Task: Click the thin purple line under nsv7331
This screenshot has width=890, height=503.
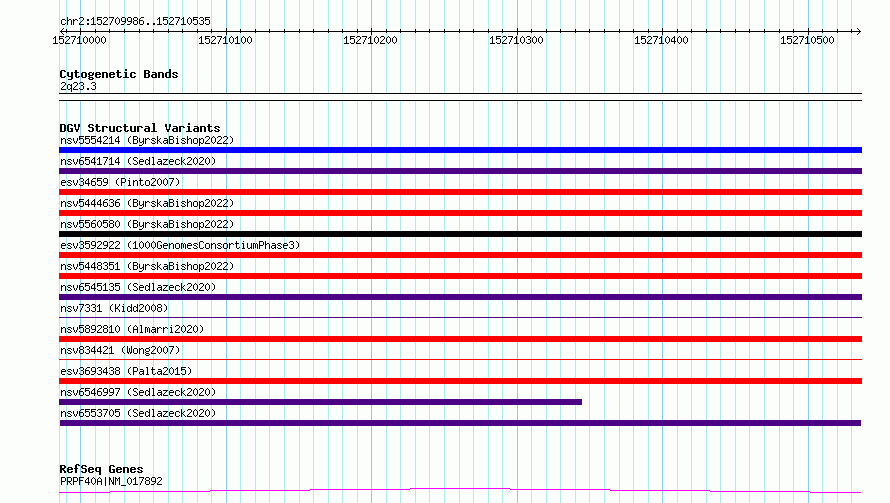Action: pos(460,317)
